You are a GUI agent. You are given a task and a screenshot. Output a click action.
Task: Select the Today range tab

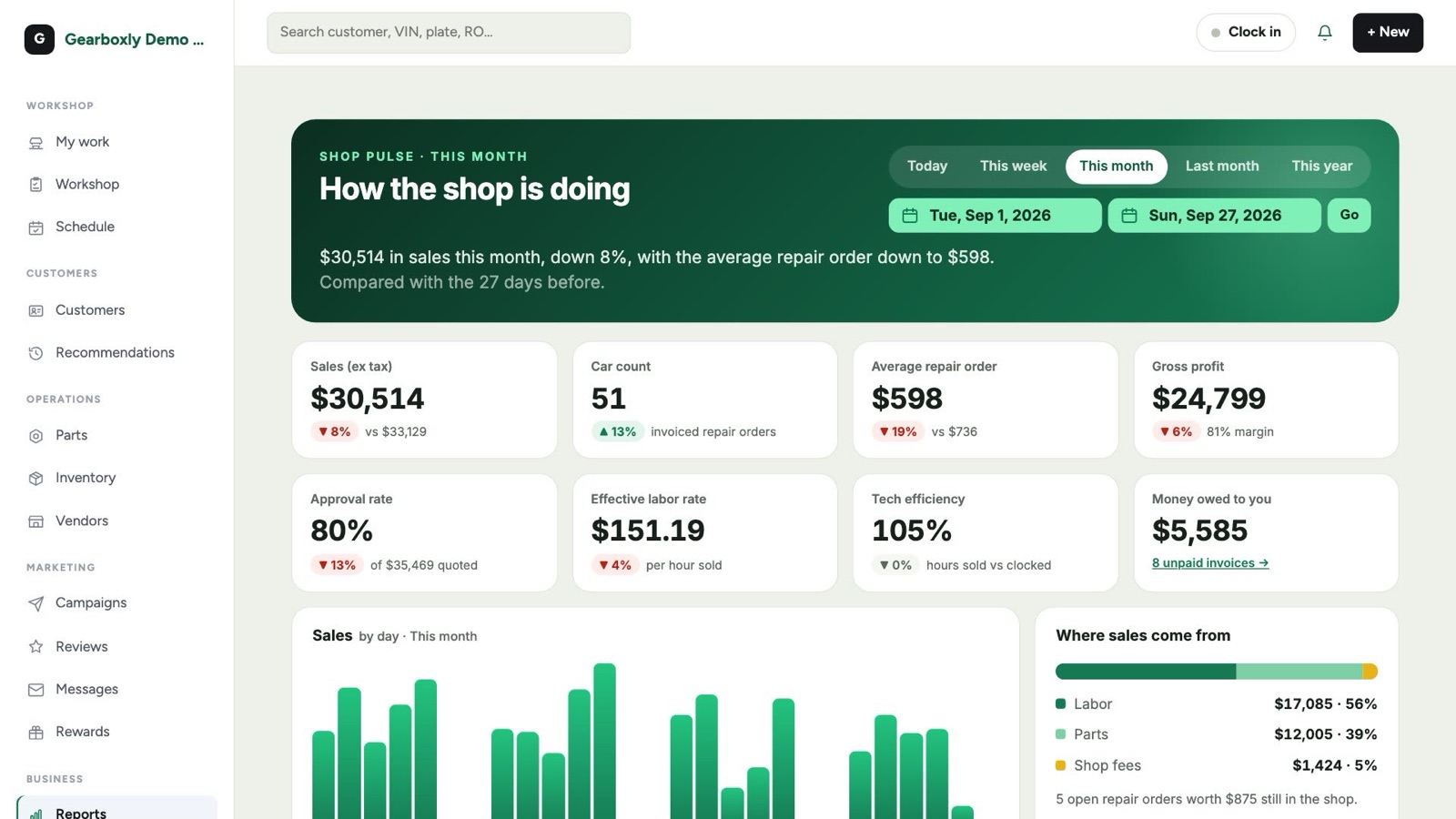pyautogui.click(x=927, y=167)
